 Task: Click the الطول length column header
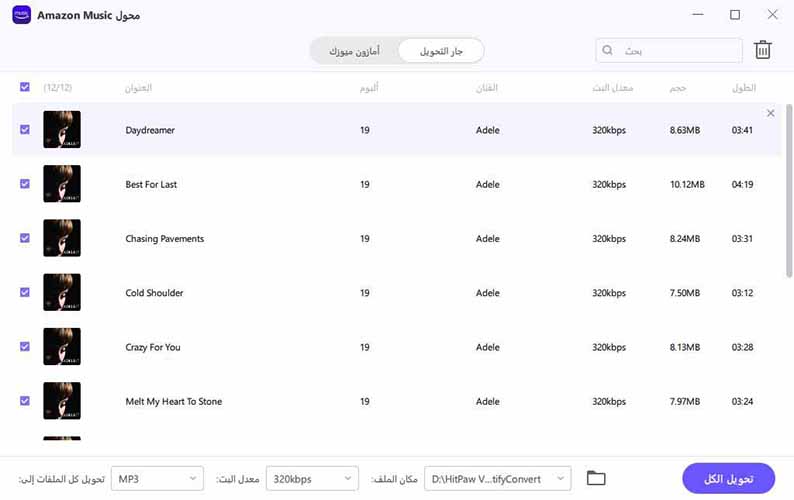pos(743,88)
